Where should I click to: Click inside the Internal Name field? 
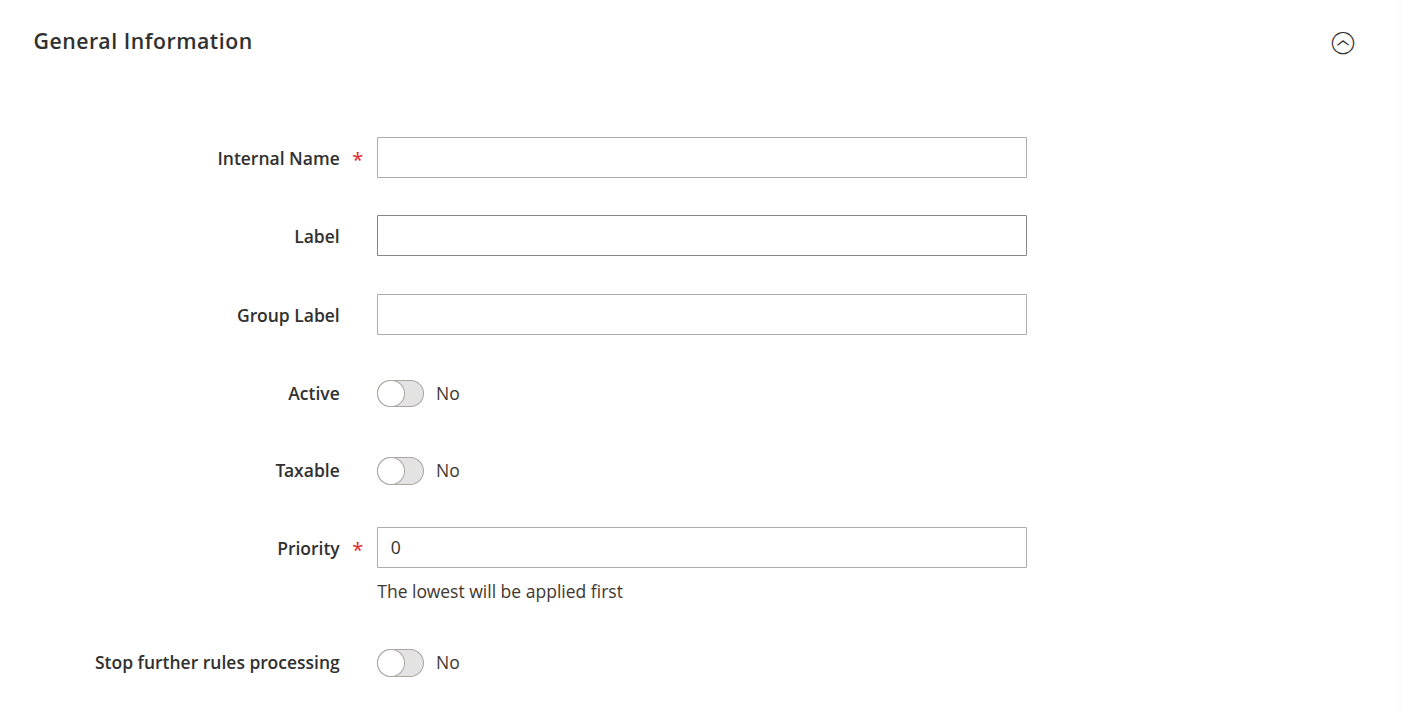[701, 158]
